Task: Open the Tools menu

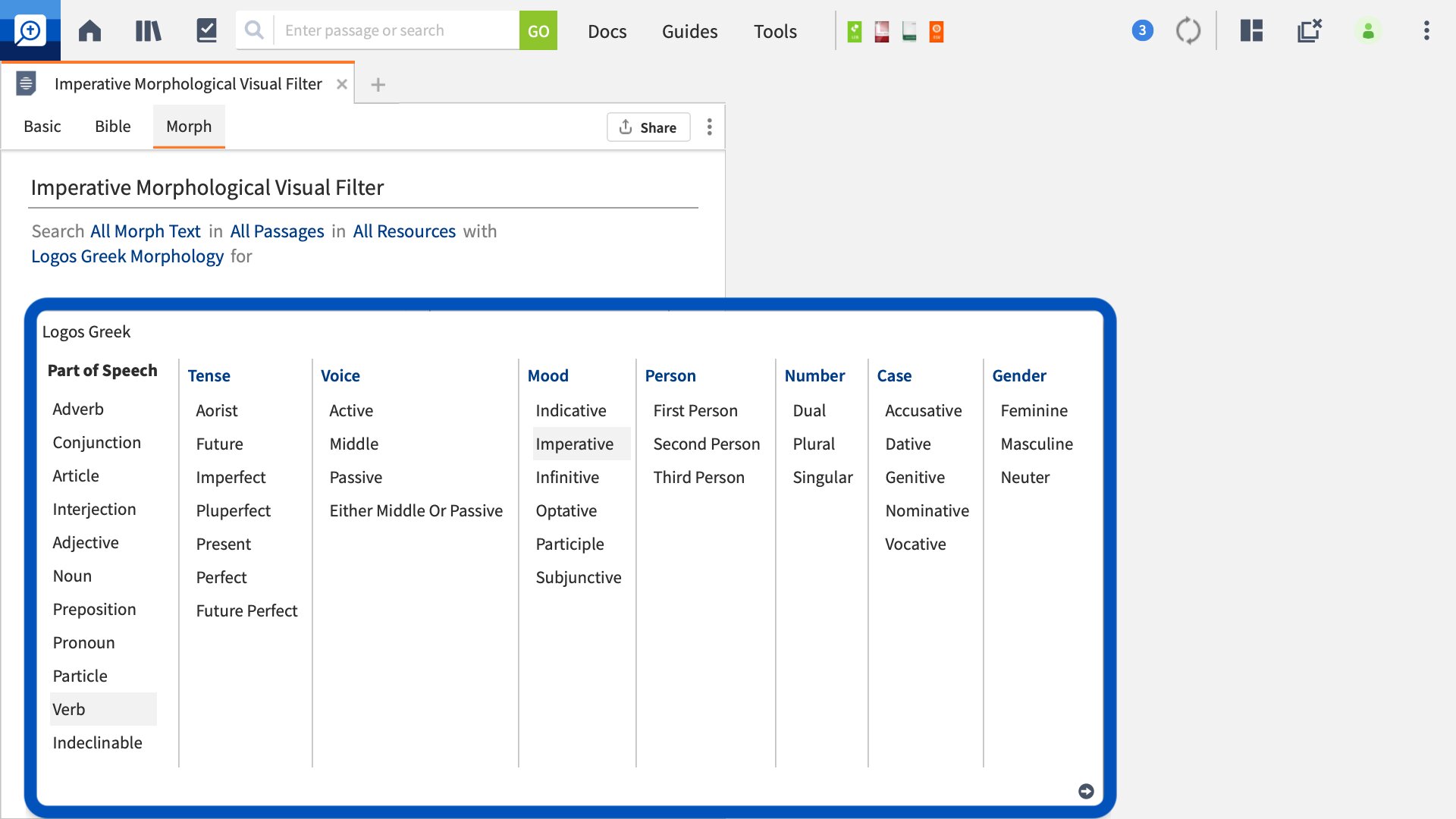Action: [x=775, y=31]
